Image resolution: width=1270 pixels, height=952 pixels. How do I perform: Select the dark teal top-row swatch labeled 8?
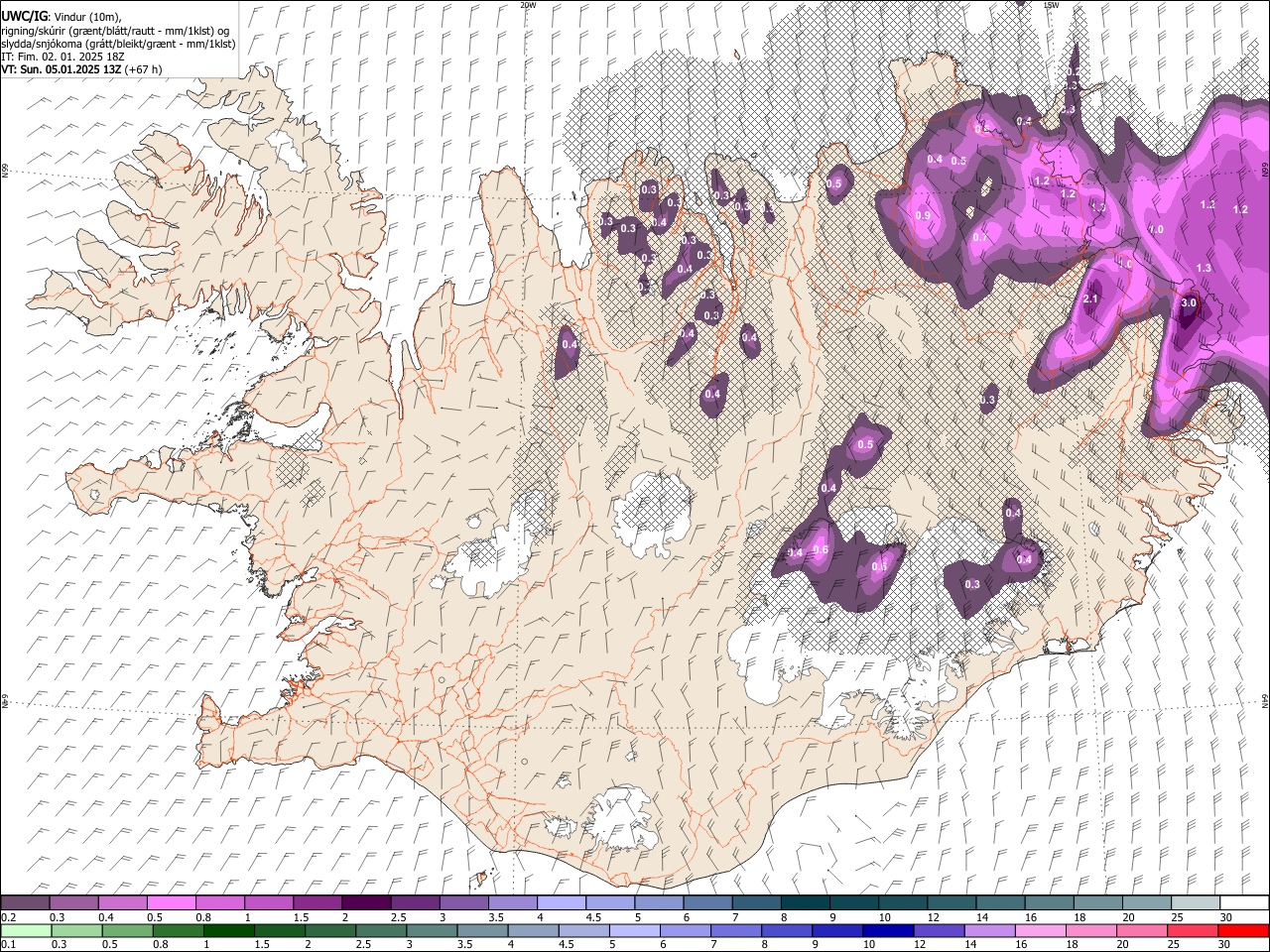click(x=805, y=903)
